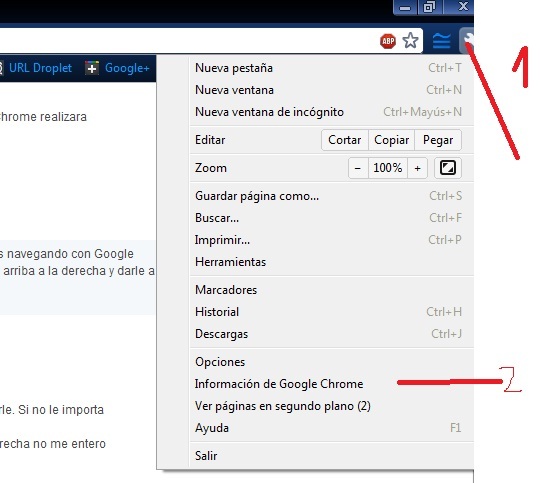Expand the Herramientas submenu
This screenshot has height=483, width=541.
tap(332, 262)
